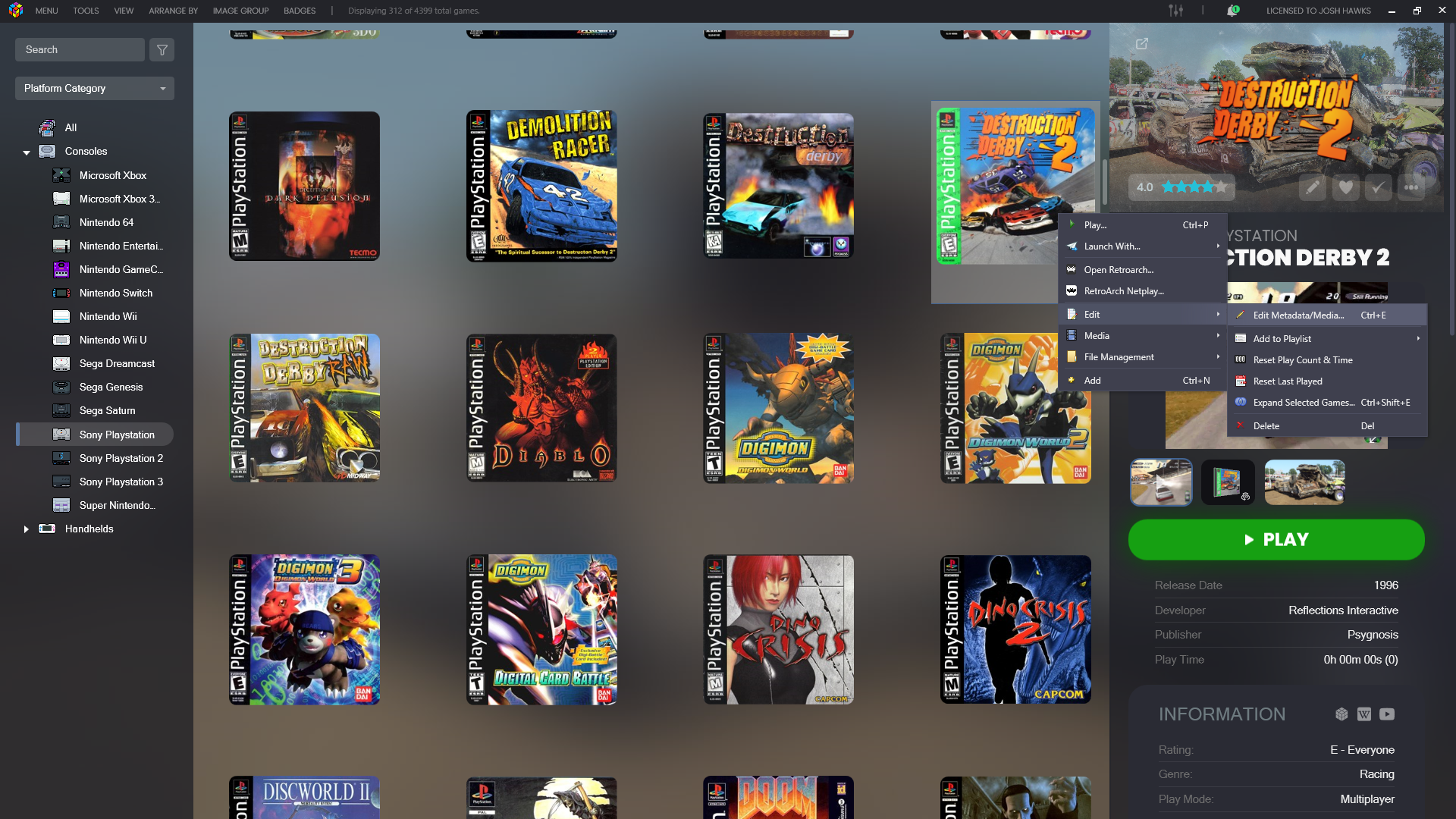Open the BADGES menu
The width and height of the screenshot is (1456, 819).
(x=300, y=11)
